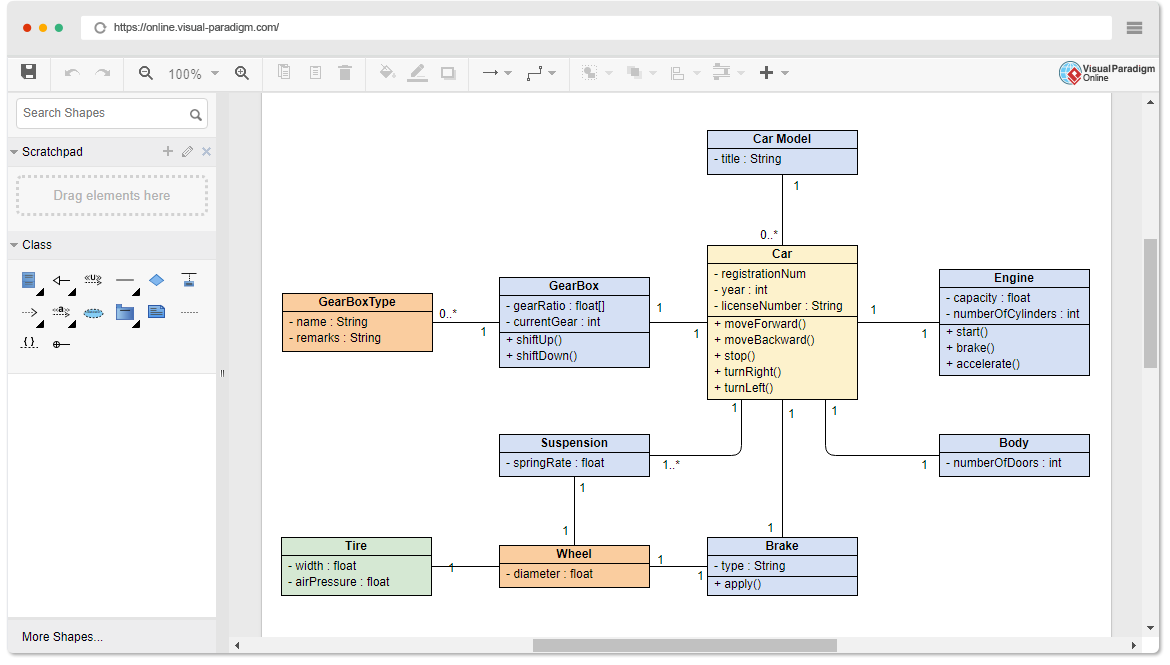The width and height of the screenshot is (1170, 665).
Task: Click the plus Insert icon
Action: [766, 72]
